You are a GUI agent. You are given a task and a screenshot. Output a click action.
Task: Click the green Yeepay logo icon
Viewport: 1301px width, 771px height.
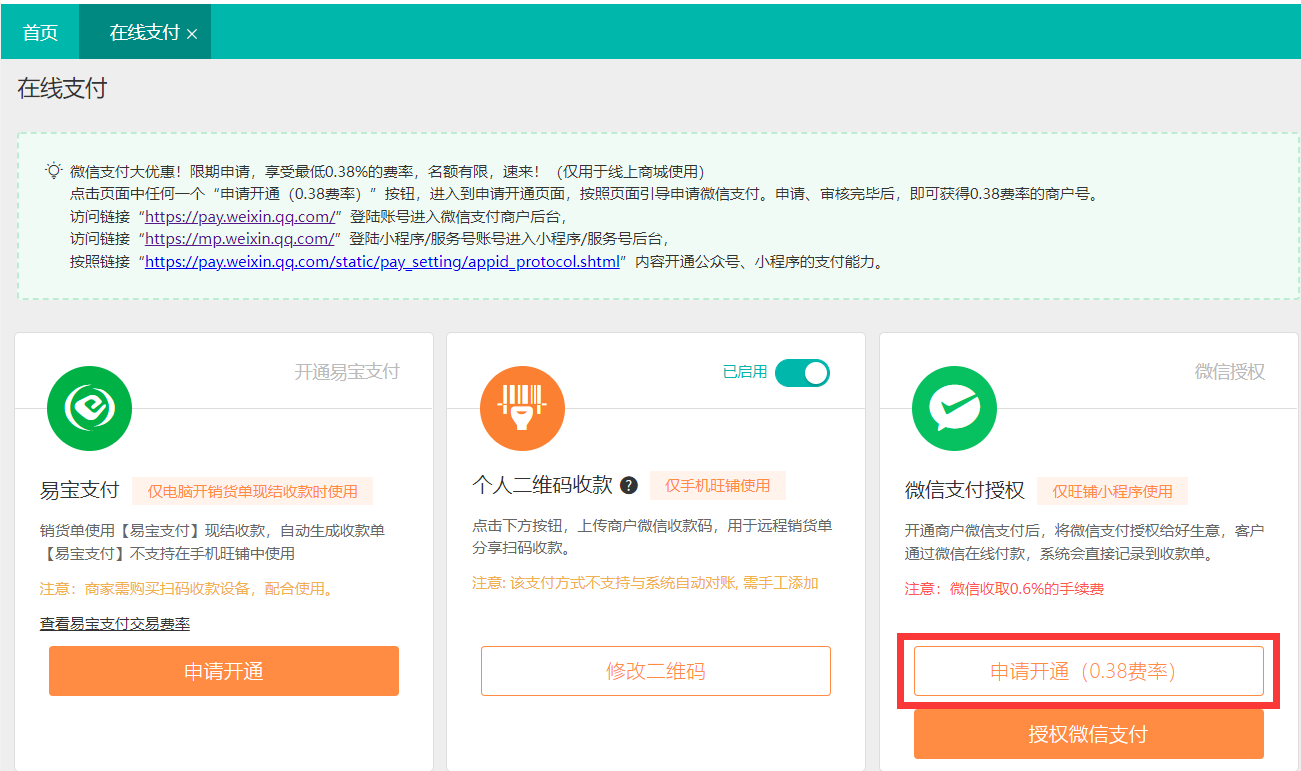(89, 408)
